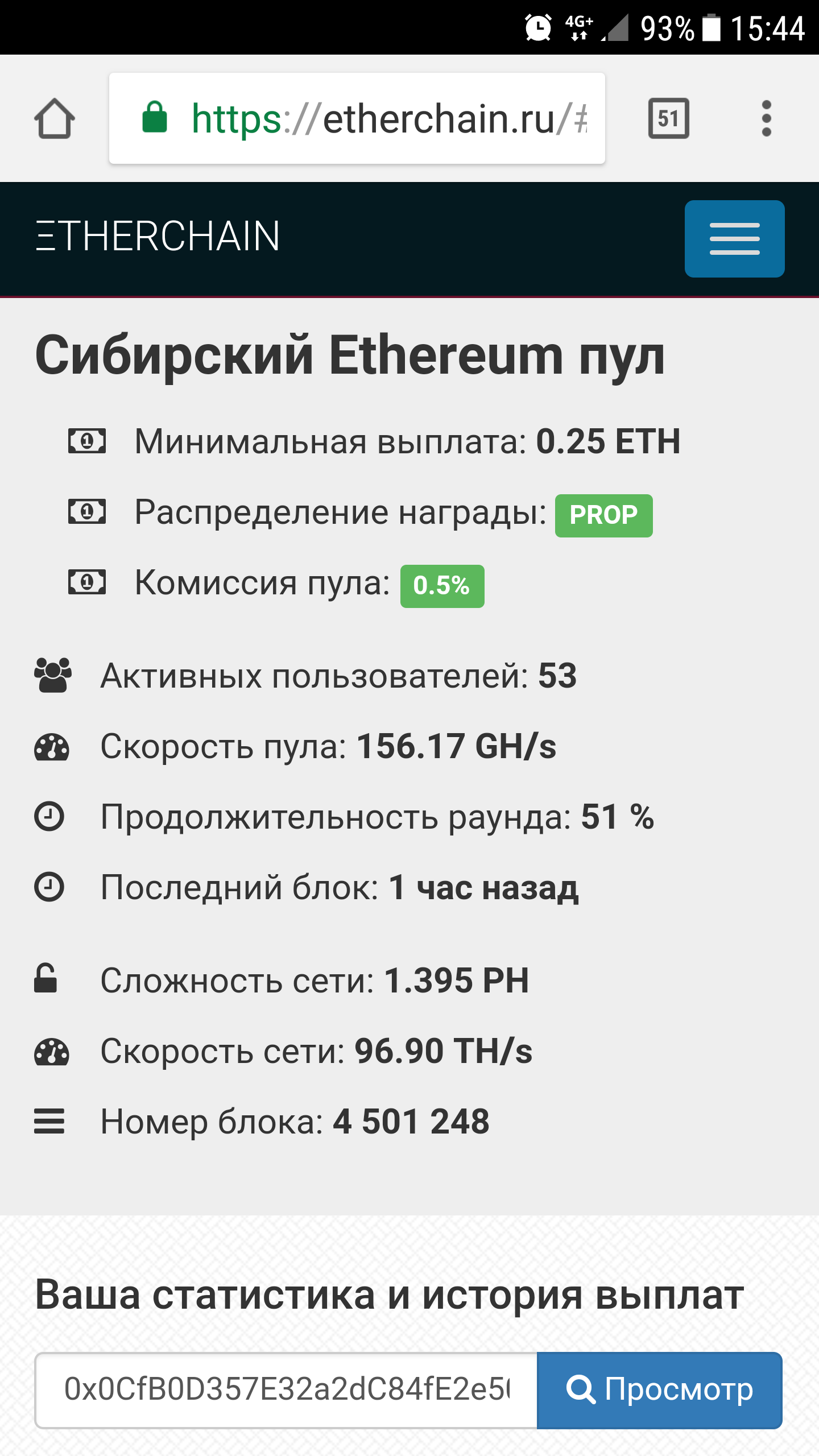Select the etherchain.ru address bar
The width and height of the screenshot is (819, 1456).
click(x=357, y=118)
